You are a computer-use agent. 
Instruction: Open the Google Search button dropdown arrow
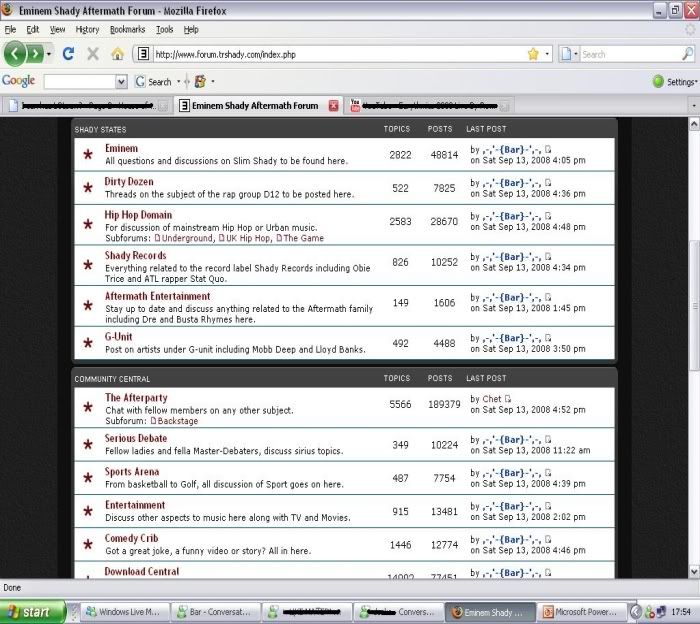tap(179, 82)
